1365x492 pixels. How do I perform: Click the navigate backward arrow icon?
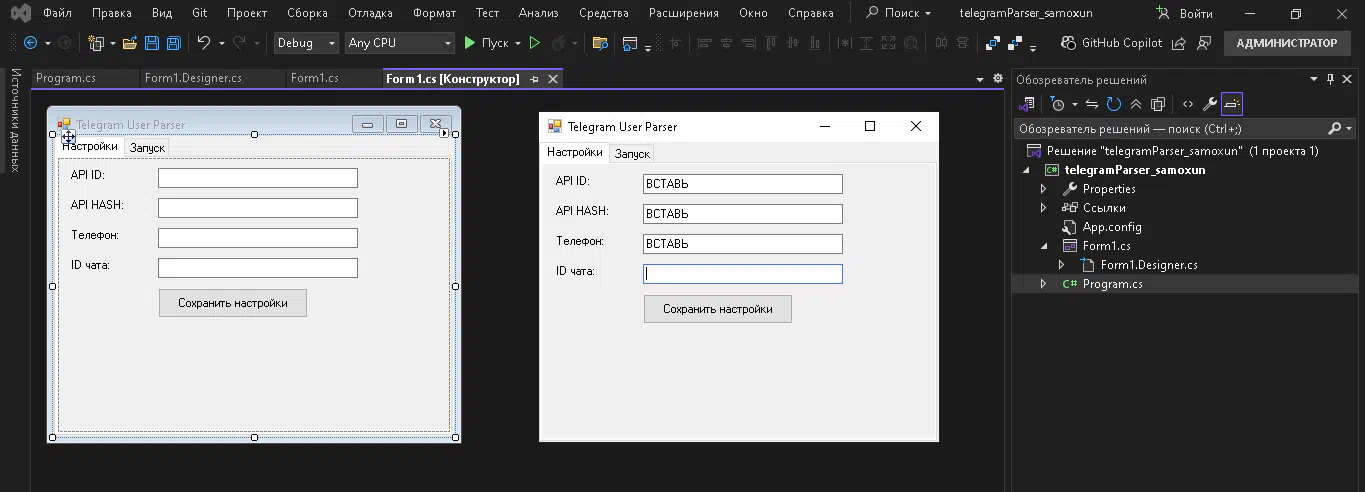pos(30,43)
